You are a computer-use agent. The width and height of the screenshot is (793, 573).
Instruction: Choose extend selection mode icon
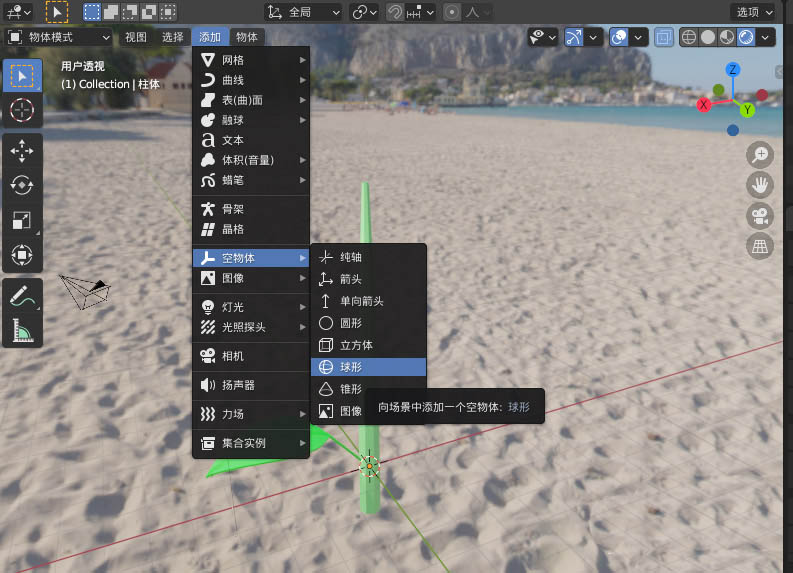tap(111, 12)
